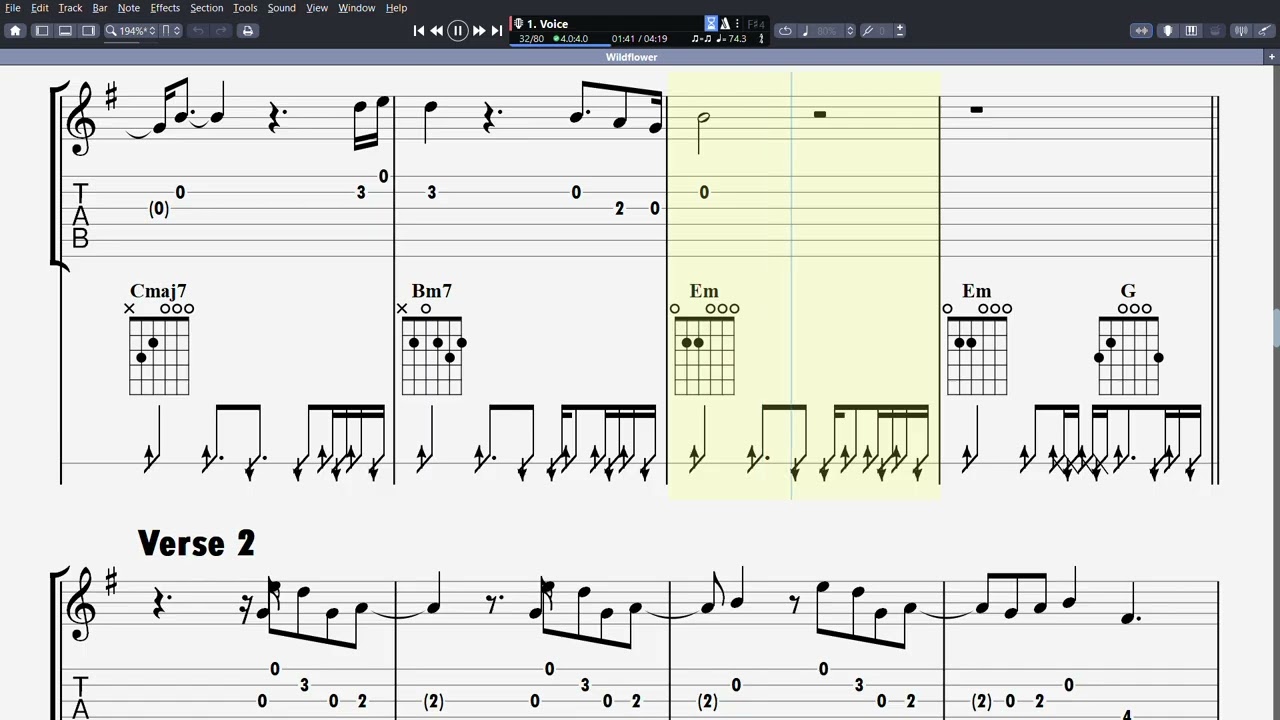Viewport: 1280px width, 720px height.
Task: Click the F#4 note pitch indicator
Action: (x=756, y=24)
